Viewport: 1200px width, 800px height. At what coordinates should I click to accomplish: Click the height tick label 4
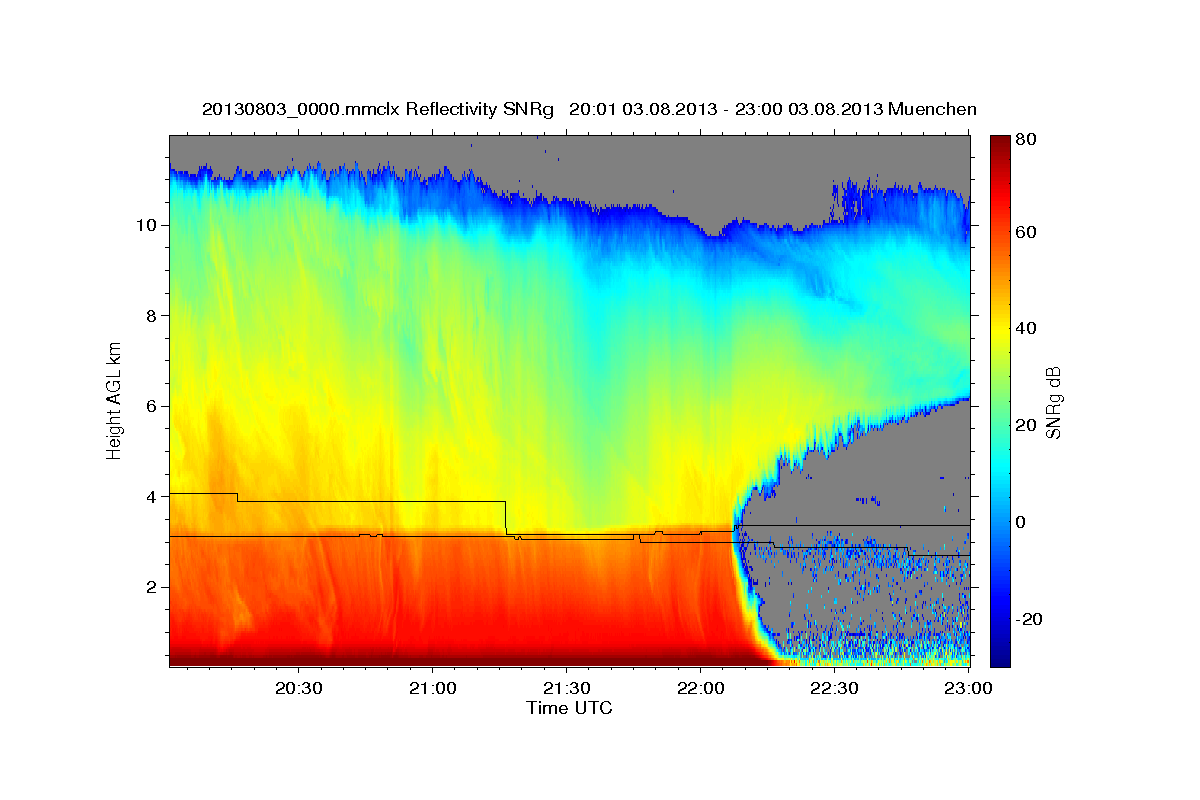pos(149,497)
